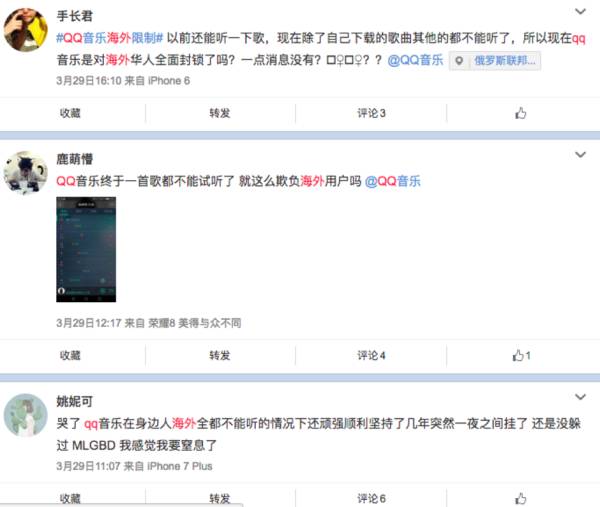Expand options chevron on 鹿萌懵's post
The image size is (600, 507).
point(580,155)
